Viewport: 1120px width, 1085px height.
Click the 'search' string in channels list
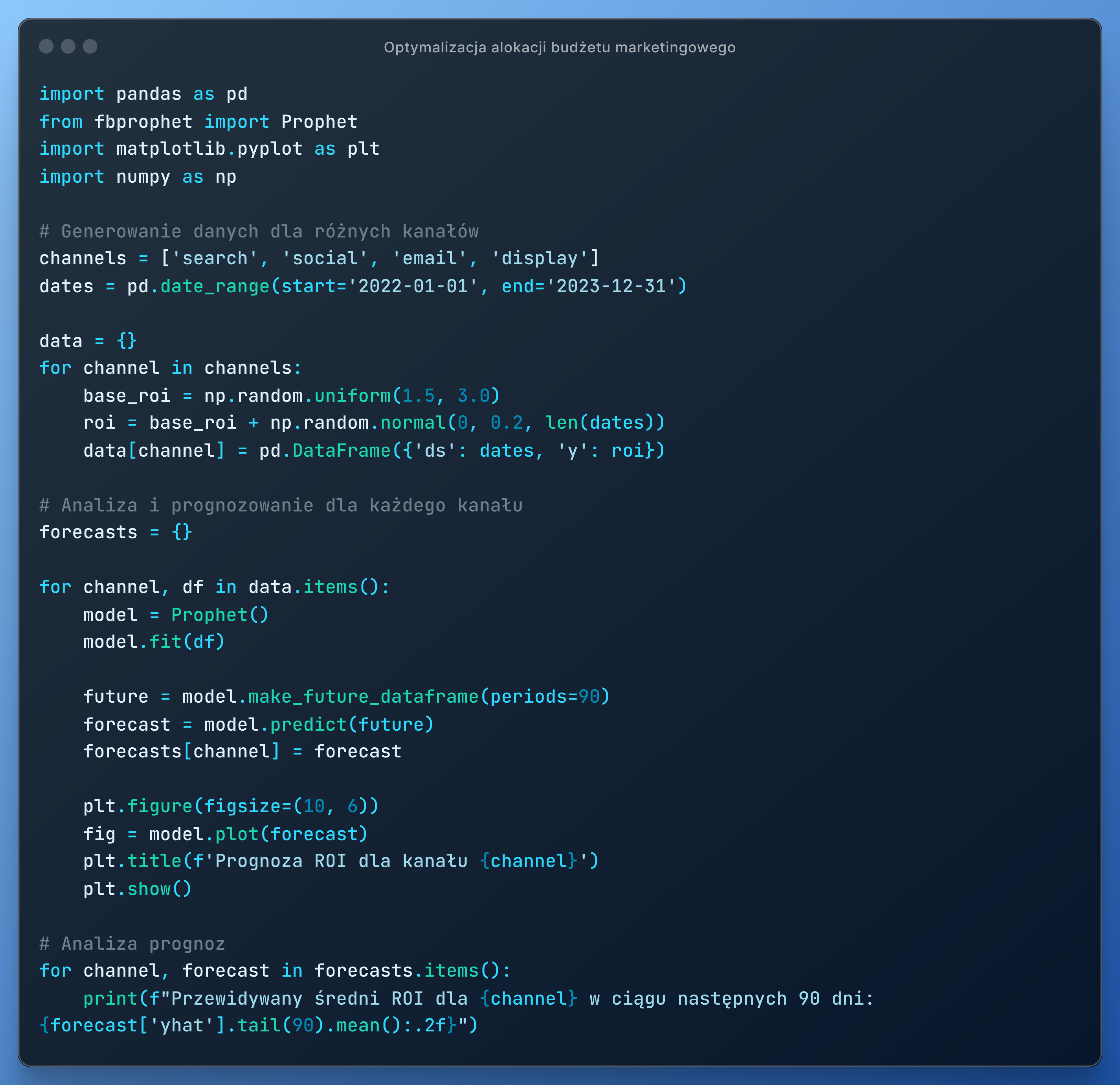point(215,258)
